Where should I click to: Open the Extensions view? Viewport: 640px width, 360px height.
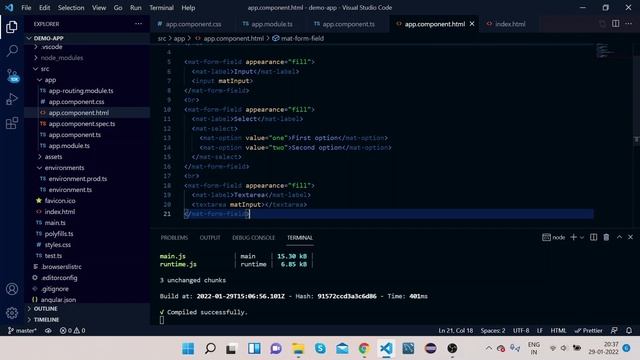[12, 123]
